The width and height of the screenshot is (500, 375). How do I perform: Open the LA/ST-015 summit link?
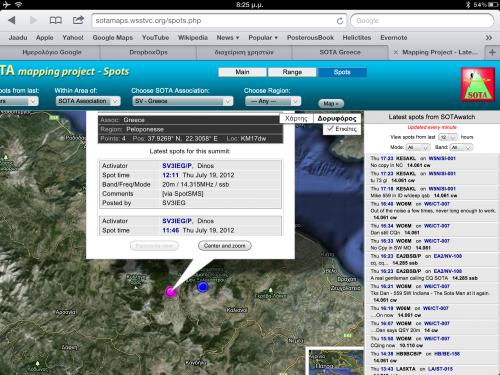click(440, 369)
